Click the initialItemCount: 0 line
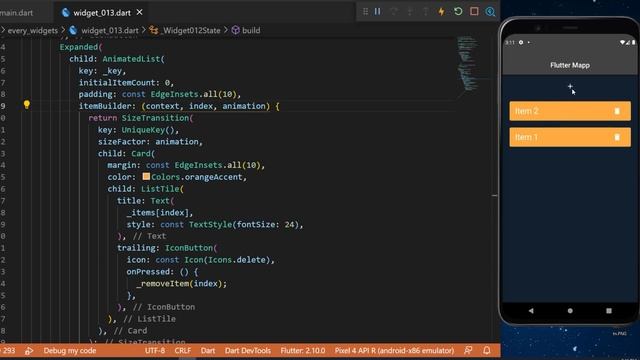The width and height of the screenshot is (640, 360). [x=126, y=82]
